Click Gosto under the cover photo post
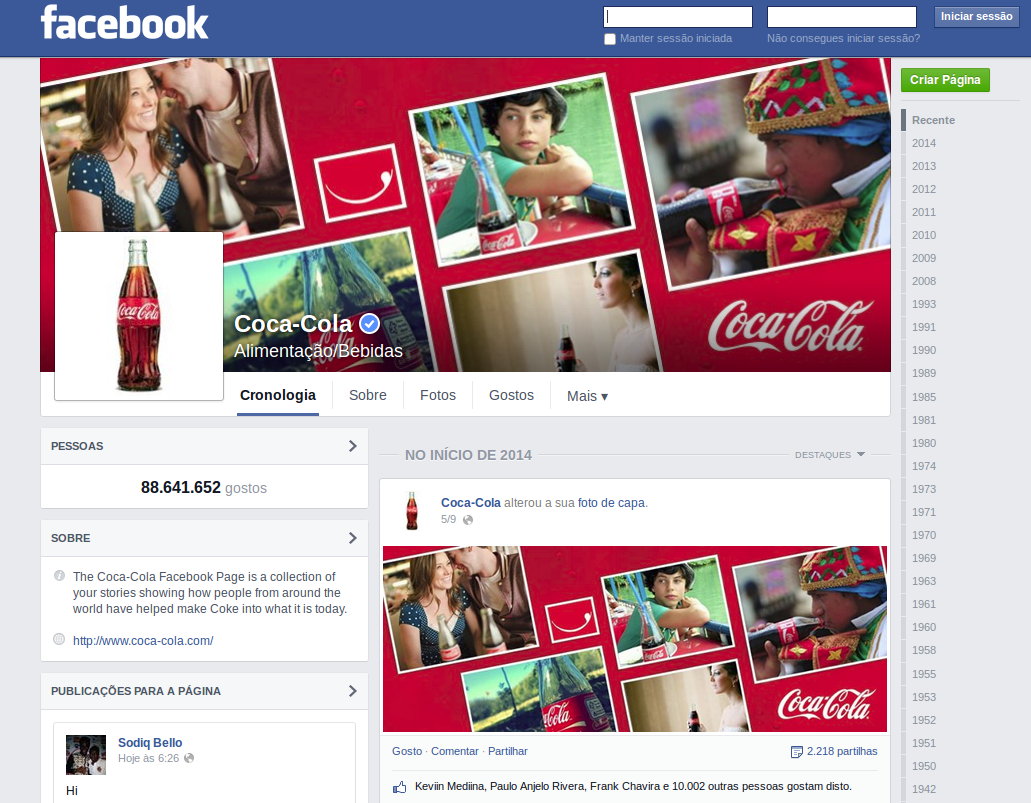Screen dimensions: 1031x803 (x=407, y=752)
